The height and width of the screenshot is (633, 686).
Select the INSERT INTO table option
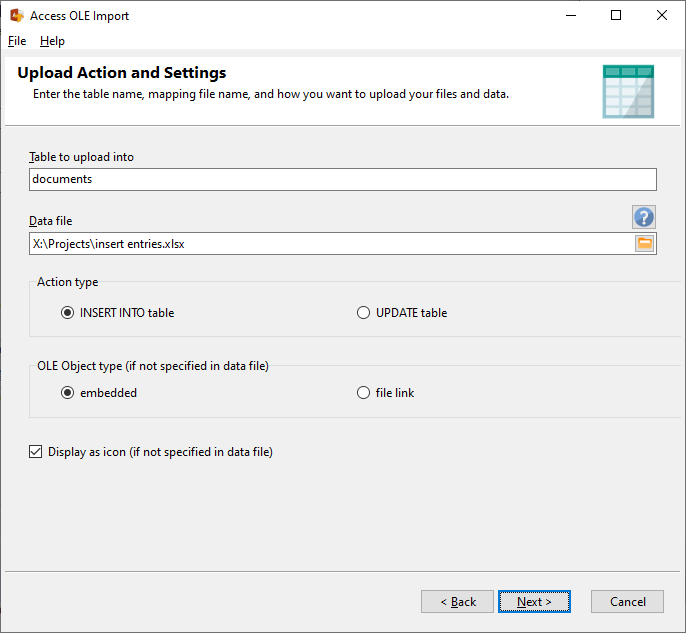(x=68, y=313)
